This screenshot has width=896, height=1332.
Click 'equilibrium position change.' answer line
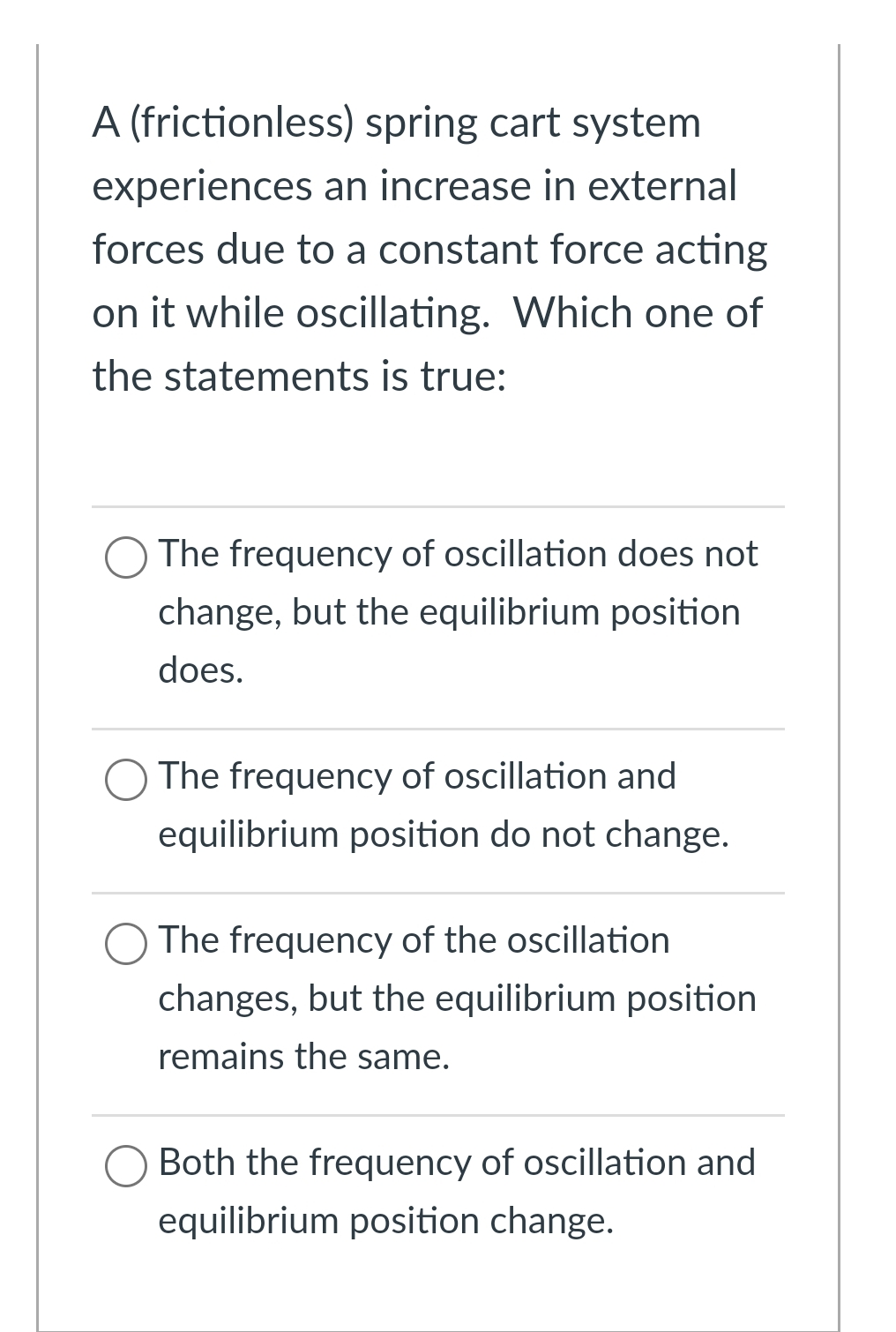(385, 1221)
